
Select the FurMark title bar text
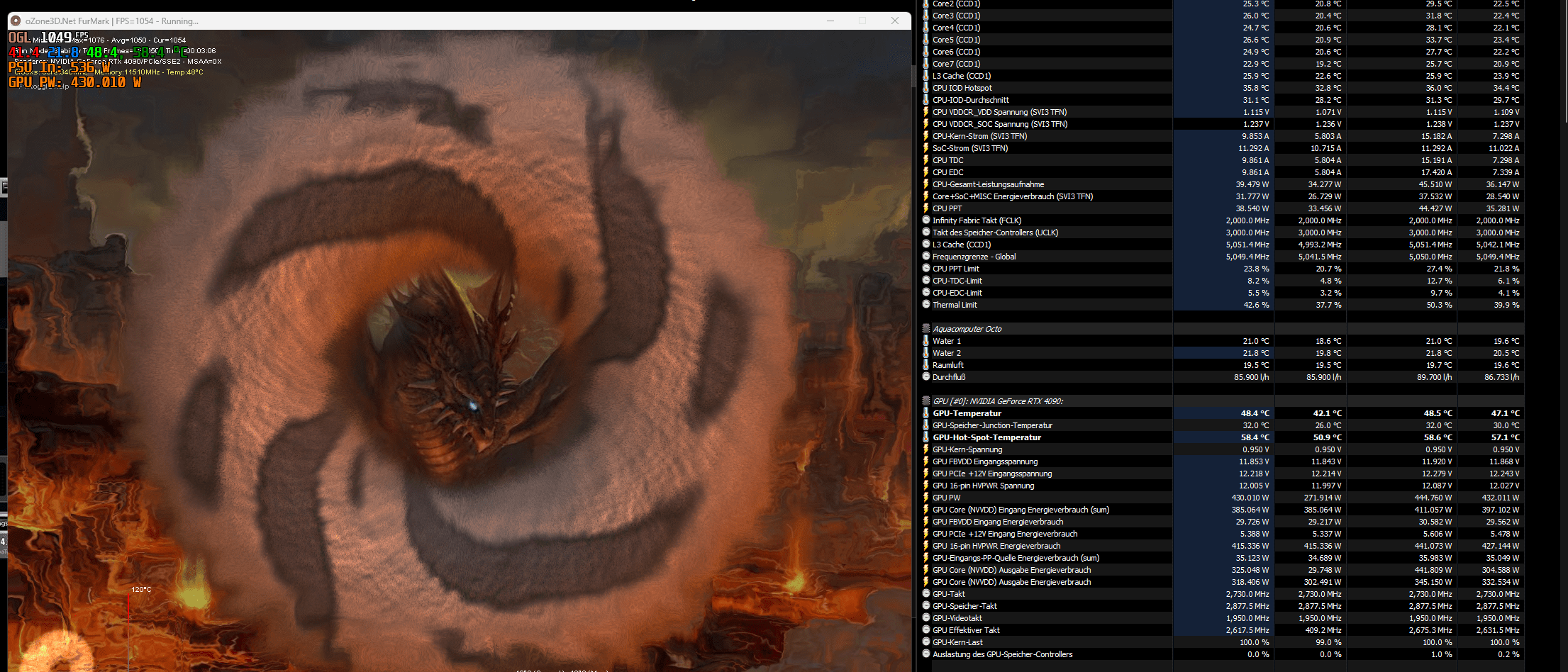[x=112, y=21]
